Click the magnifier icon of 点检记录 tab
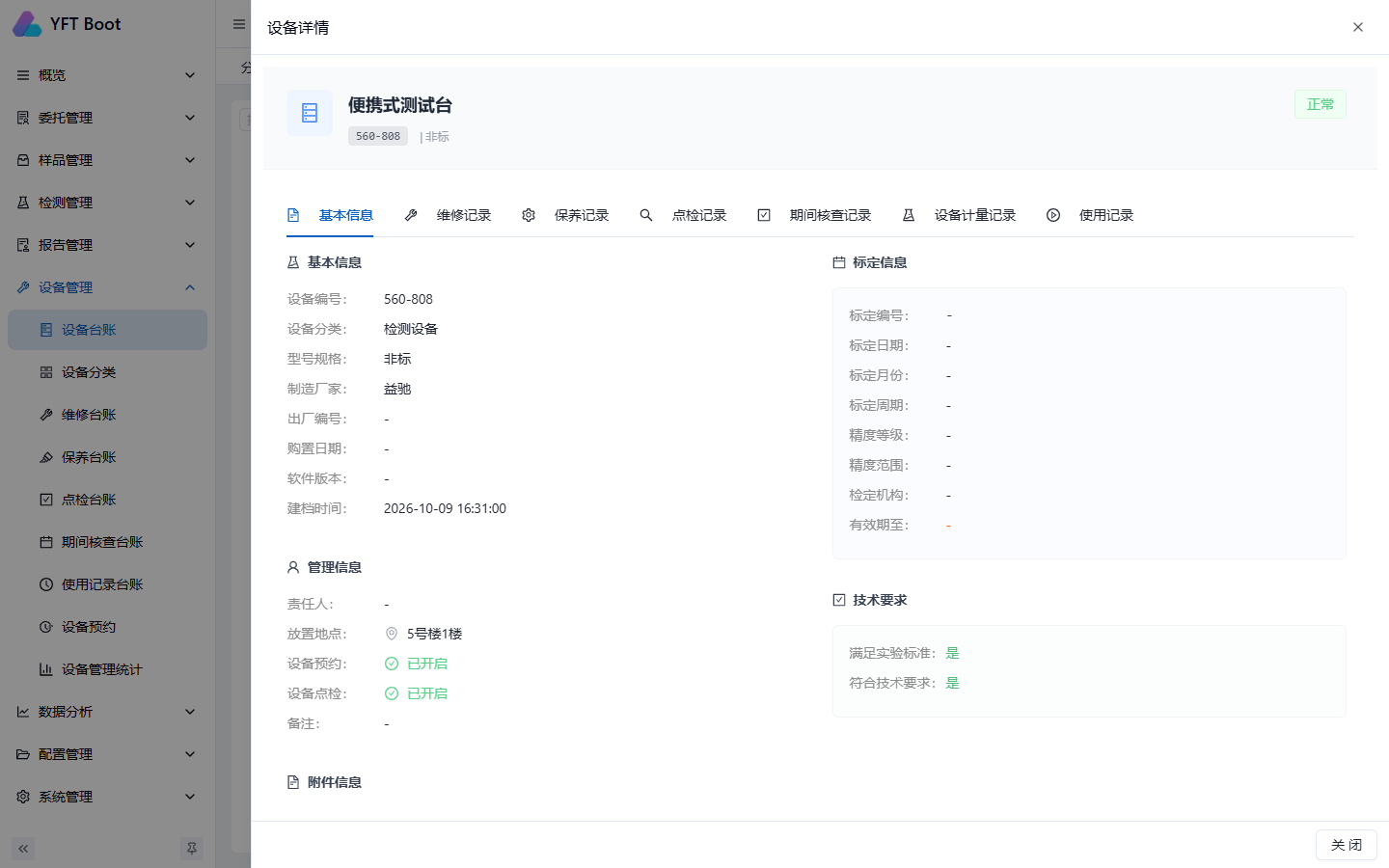The image size is (1389, 868). coord(646,215)
